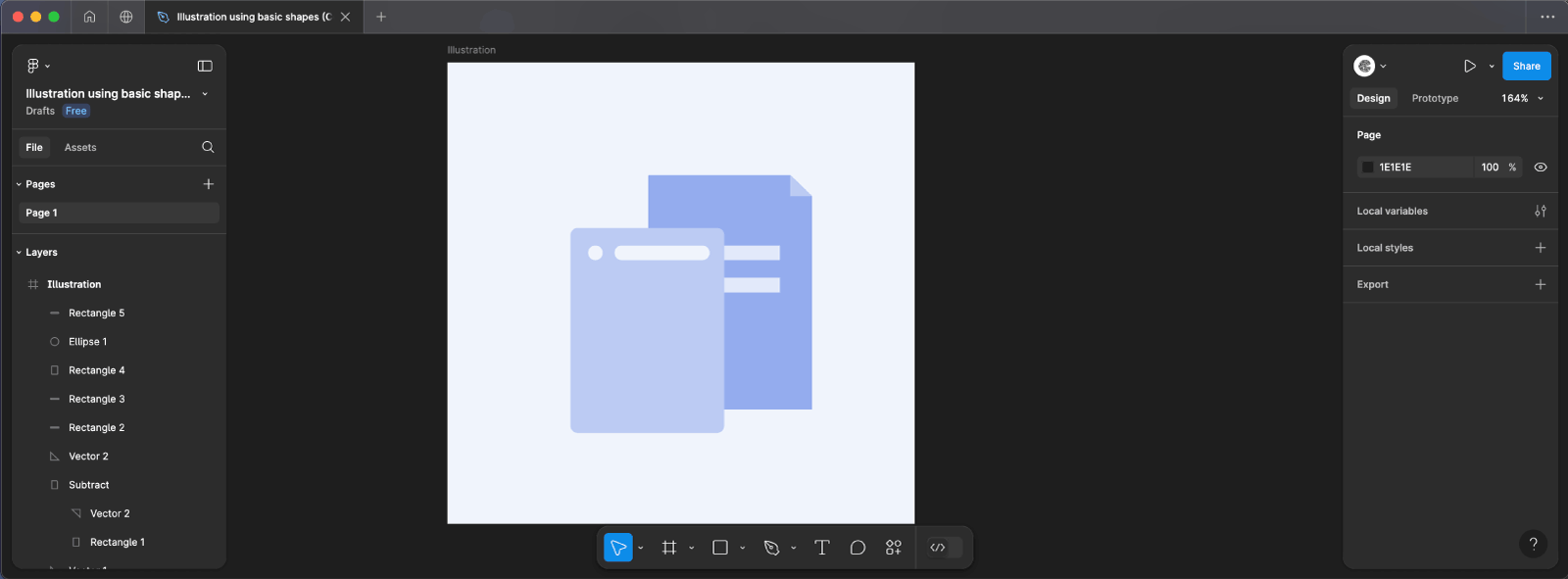1568x579 pixels.
Task: Open the Figma main menu dropdown
Action: click(37, 66)
